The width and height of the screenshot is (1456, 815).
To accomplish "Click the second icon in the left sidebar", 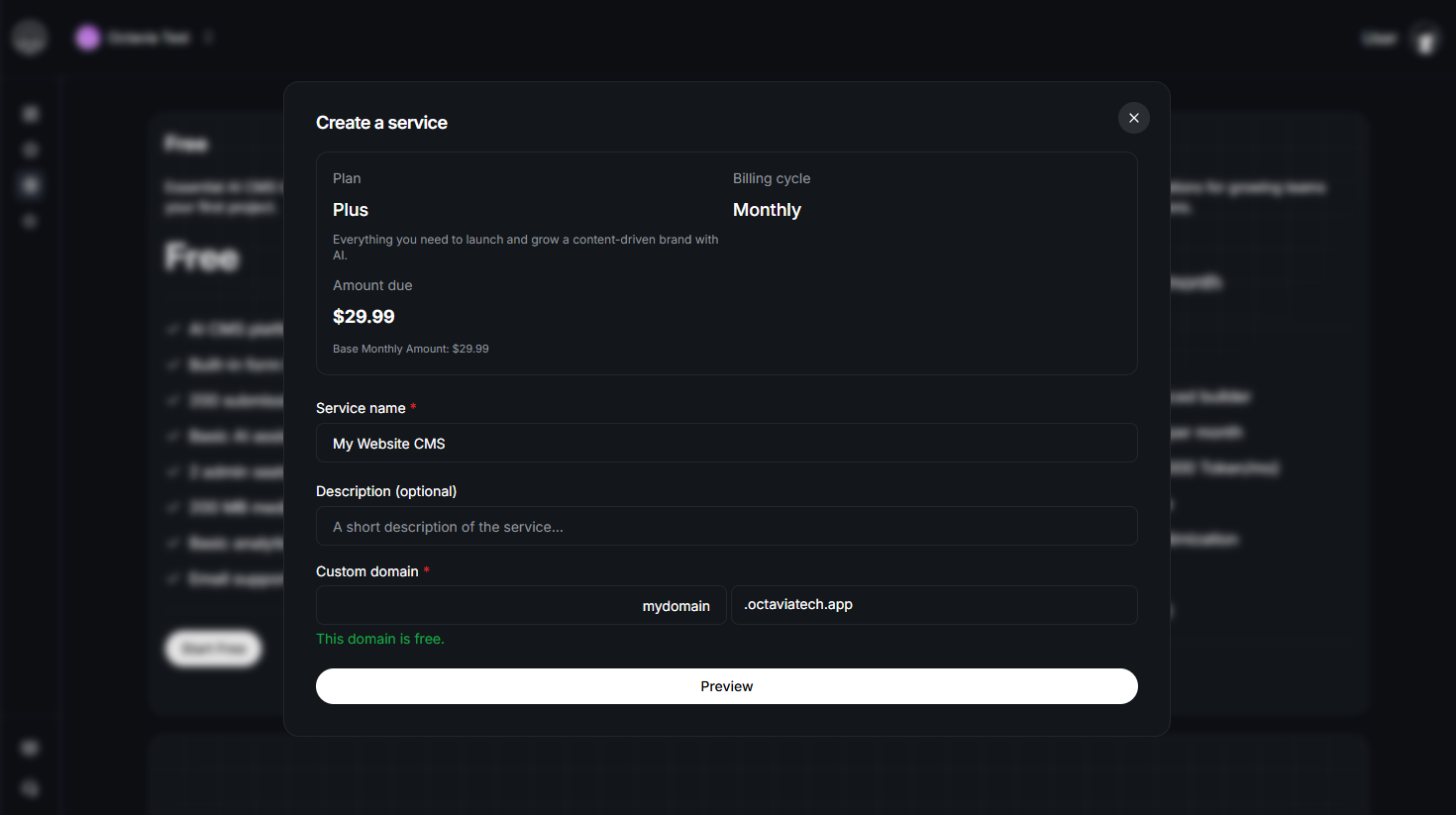I will (x=30, y=150).
